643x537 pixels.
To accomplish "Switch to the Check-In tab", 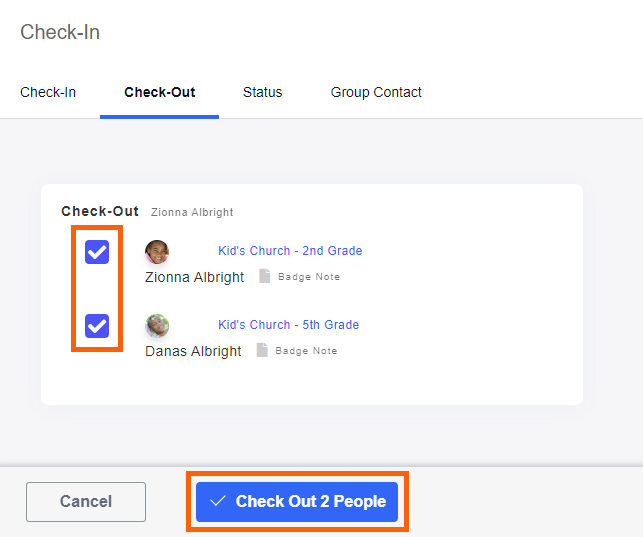I will [48, 92].
